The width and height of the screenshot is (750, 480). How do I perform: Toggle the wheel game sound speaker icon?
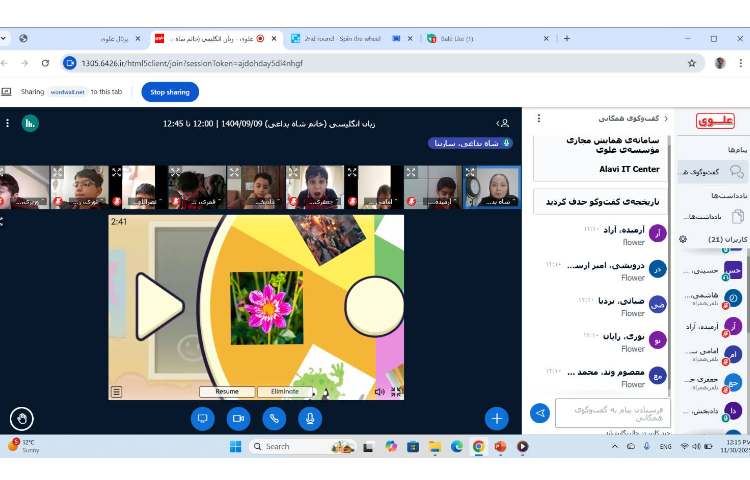(379, 392)
